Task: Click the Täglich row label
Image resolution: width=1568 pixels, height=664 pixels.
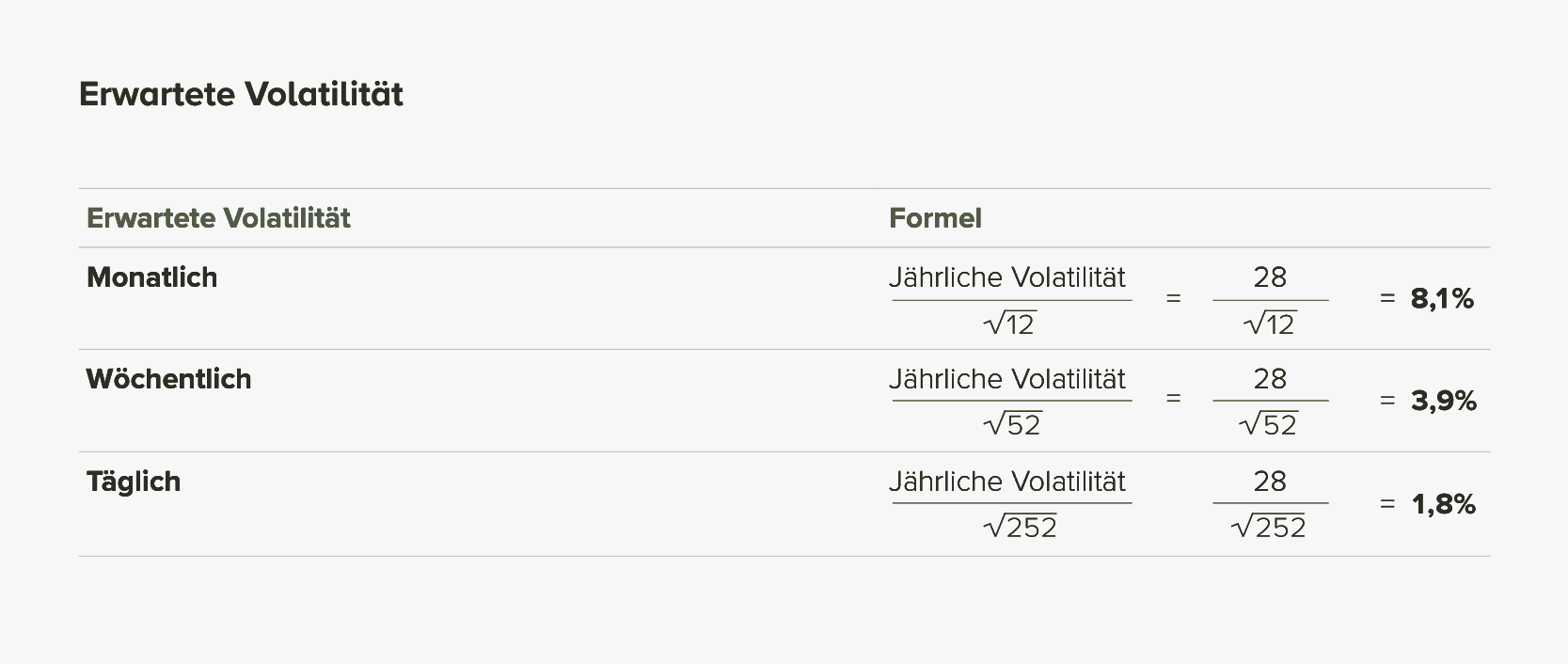Action: pyautogui.click(x=134, y=482)
